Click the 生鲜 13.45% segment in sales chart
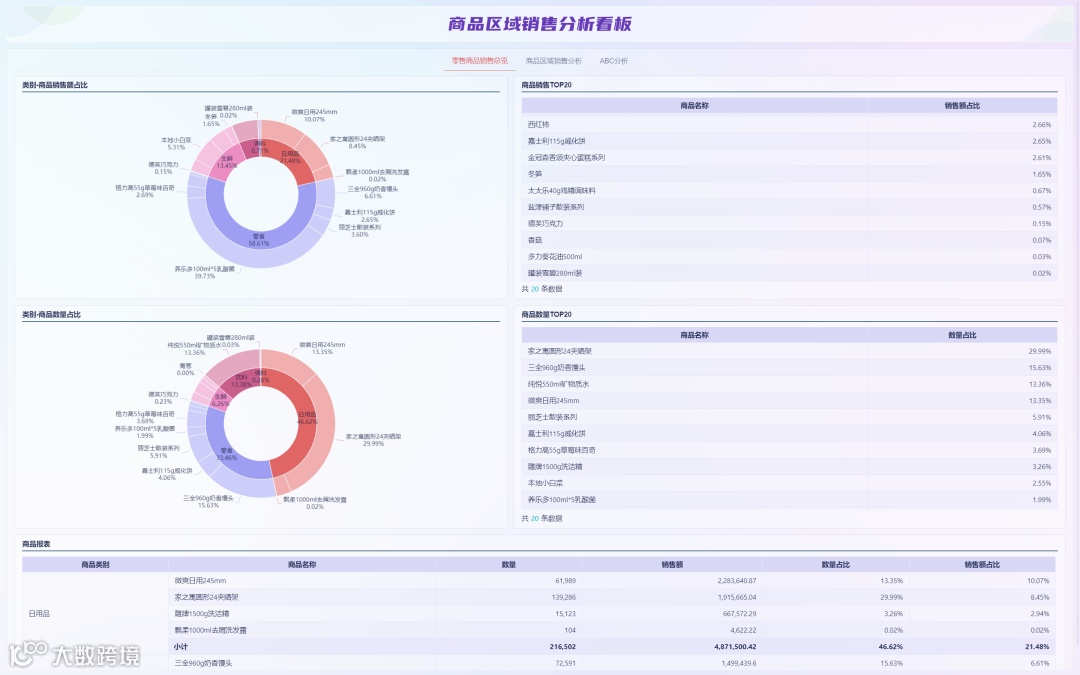Screen dimensions: 1080x675 point(227,162)
